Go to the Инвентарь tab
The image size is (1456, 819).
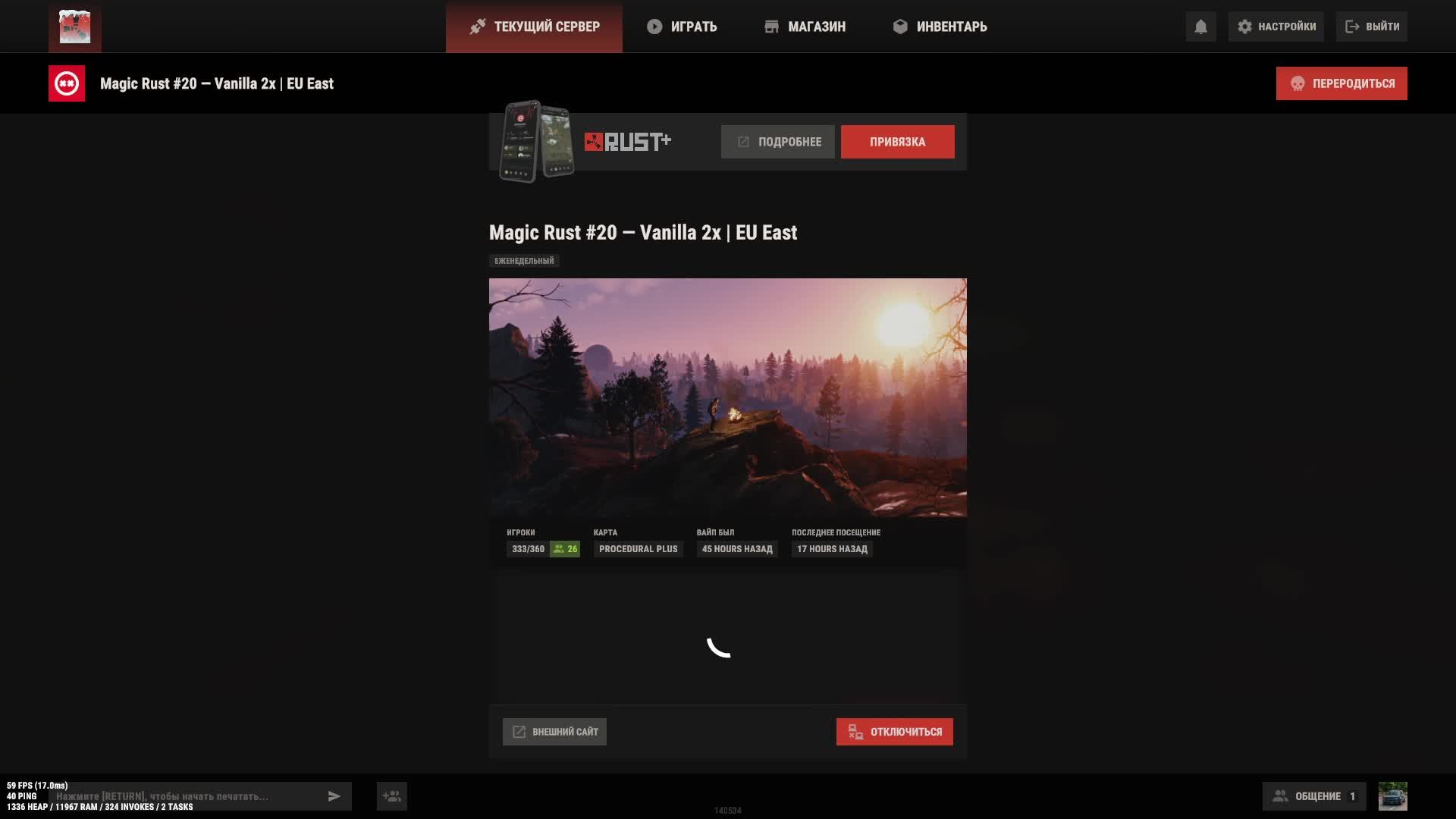940,27
